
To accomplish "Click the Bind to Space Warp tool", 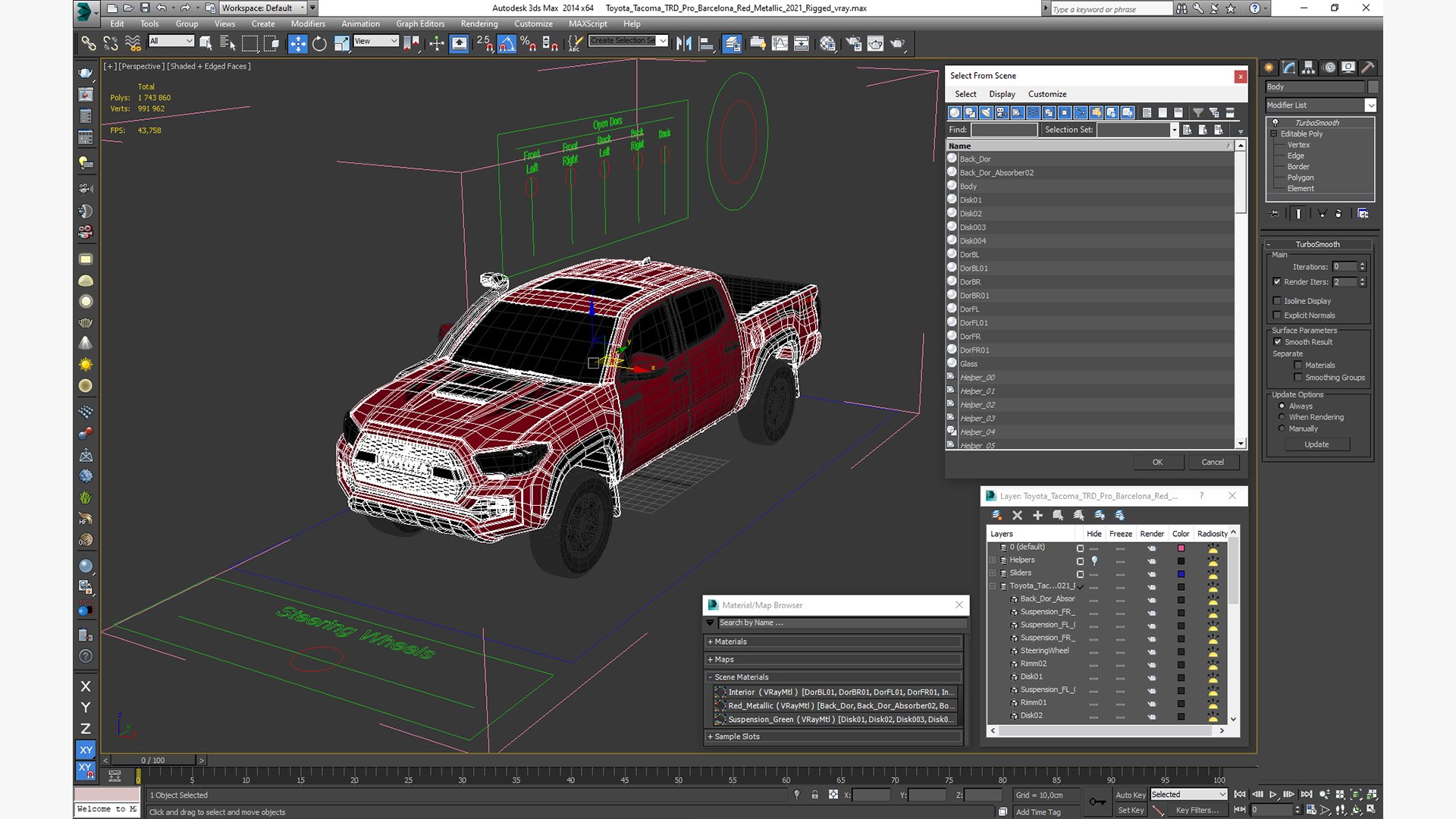I will click(x=133, y=43).
